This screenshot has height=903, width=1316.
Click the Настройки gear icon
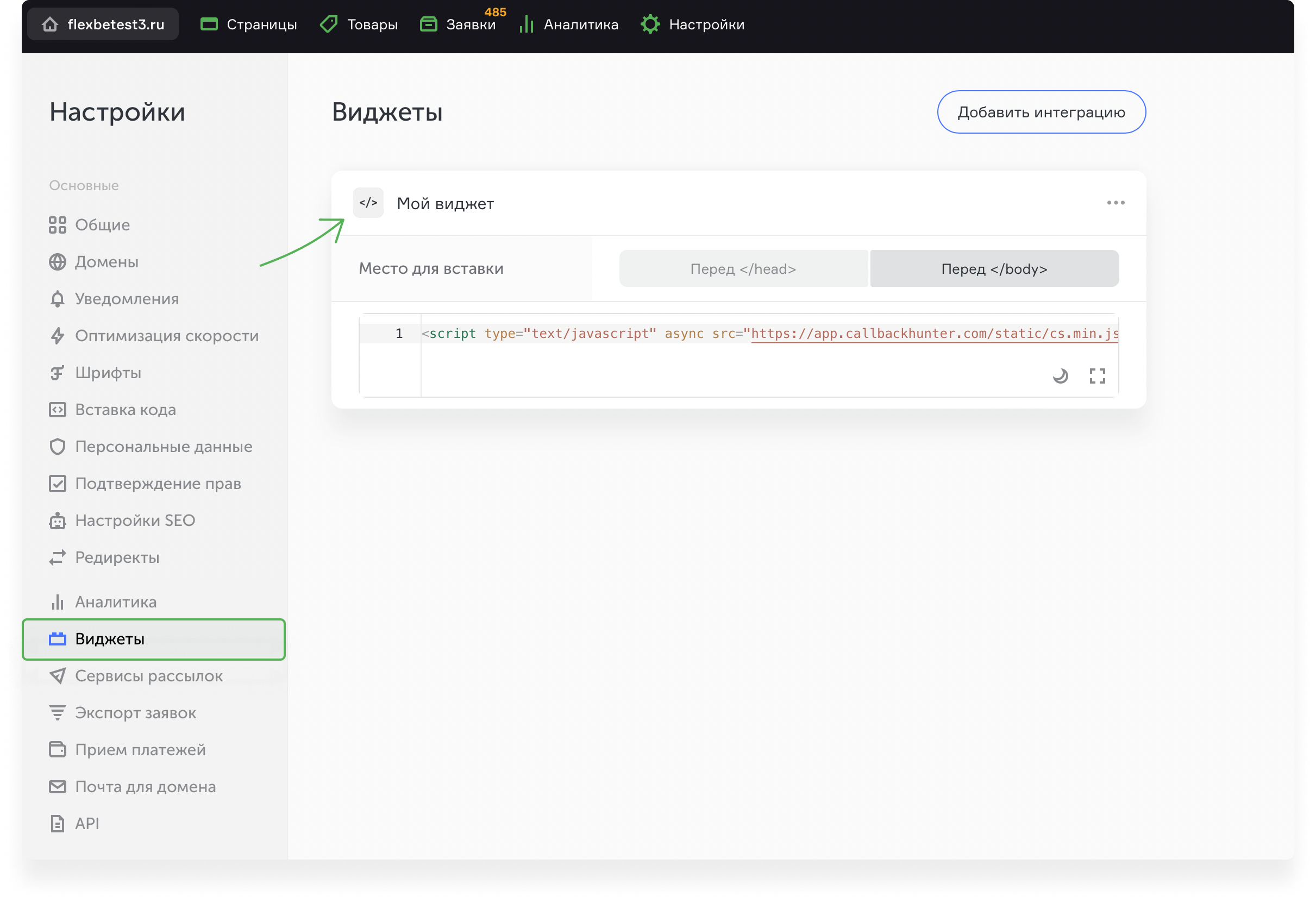(x=650, y=24)
